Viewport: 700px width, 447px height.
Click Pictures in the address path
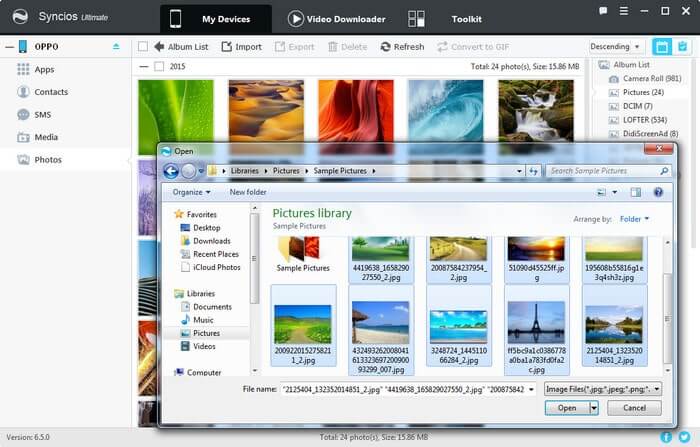(286, 171)
